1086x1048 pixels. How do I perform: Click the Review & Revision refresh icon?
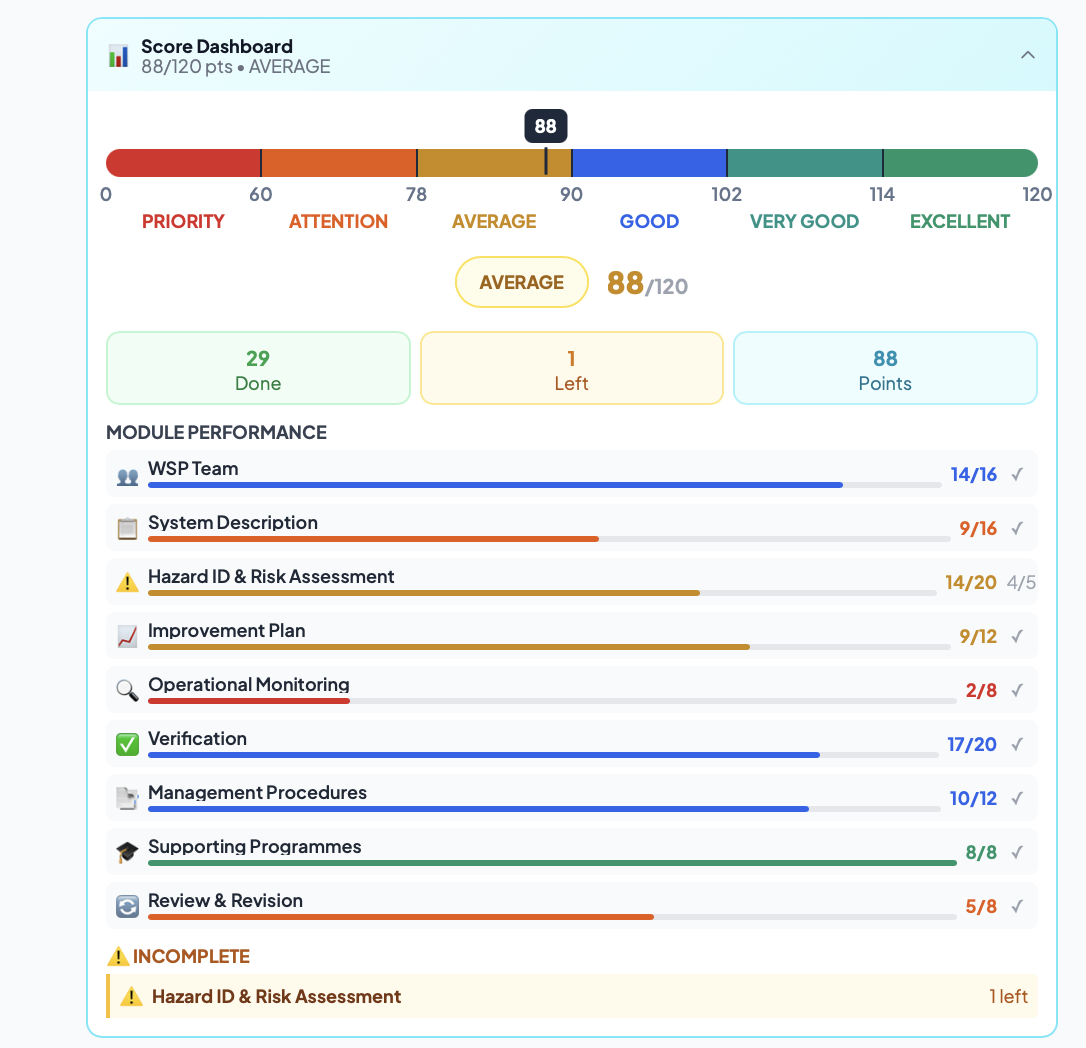(127, 906)
